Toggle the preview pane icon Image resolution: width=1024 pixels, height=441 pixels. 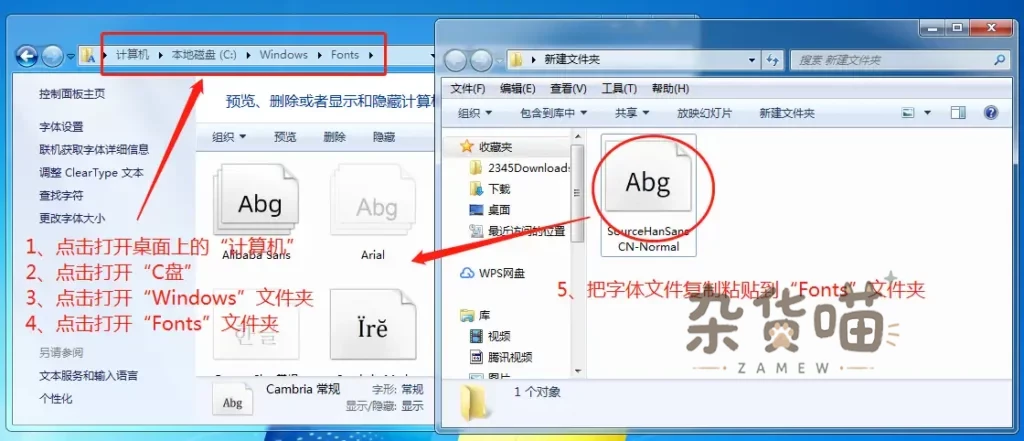pyautogui.click(x=958, y=112)
